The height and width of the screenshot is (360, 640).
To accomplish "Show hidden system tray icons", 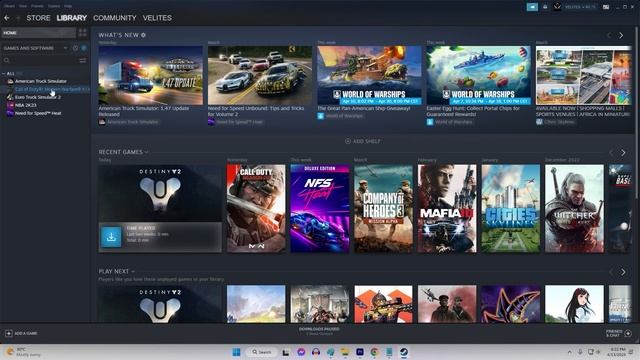I will point(569,352).
